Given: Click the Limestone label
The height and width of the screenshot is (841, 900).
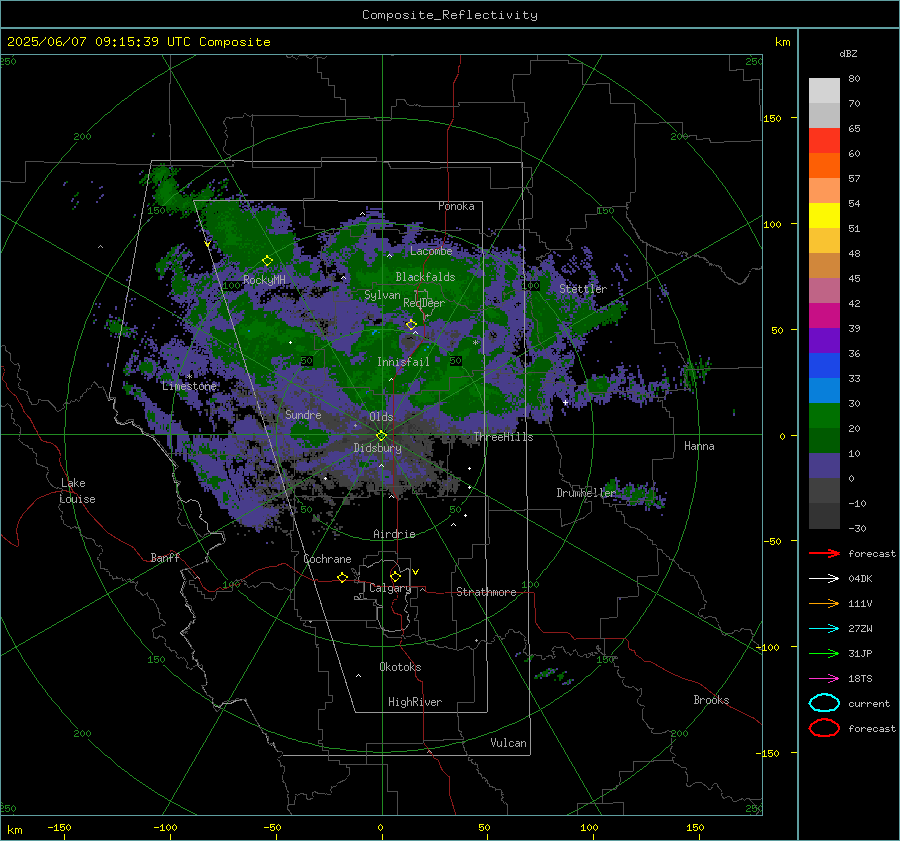Looking at the screenshot, I should [x=189, y=386].
